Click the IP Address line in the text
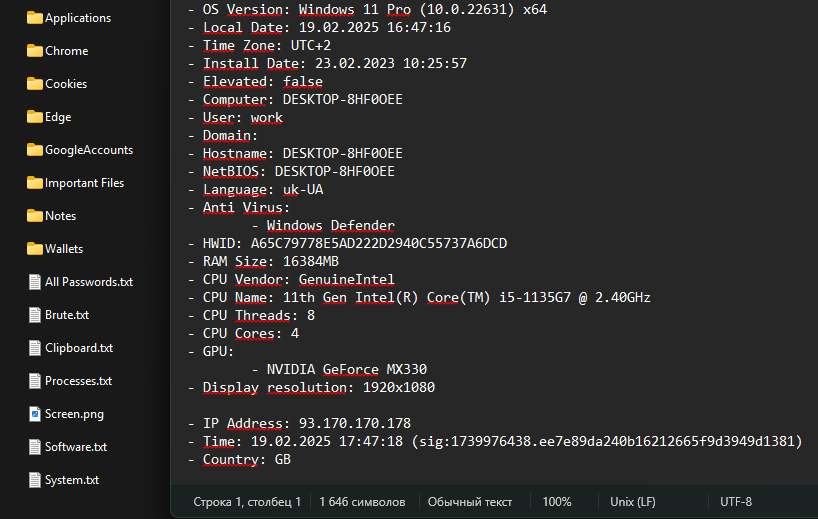 pos(306,423)
